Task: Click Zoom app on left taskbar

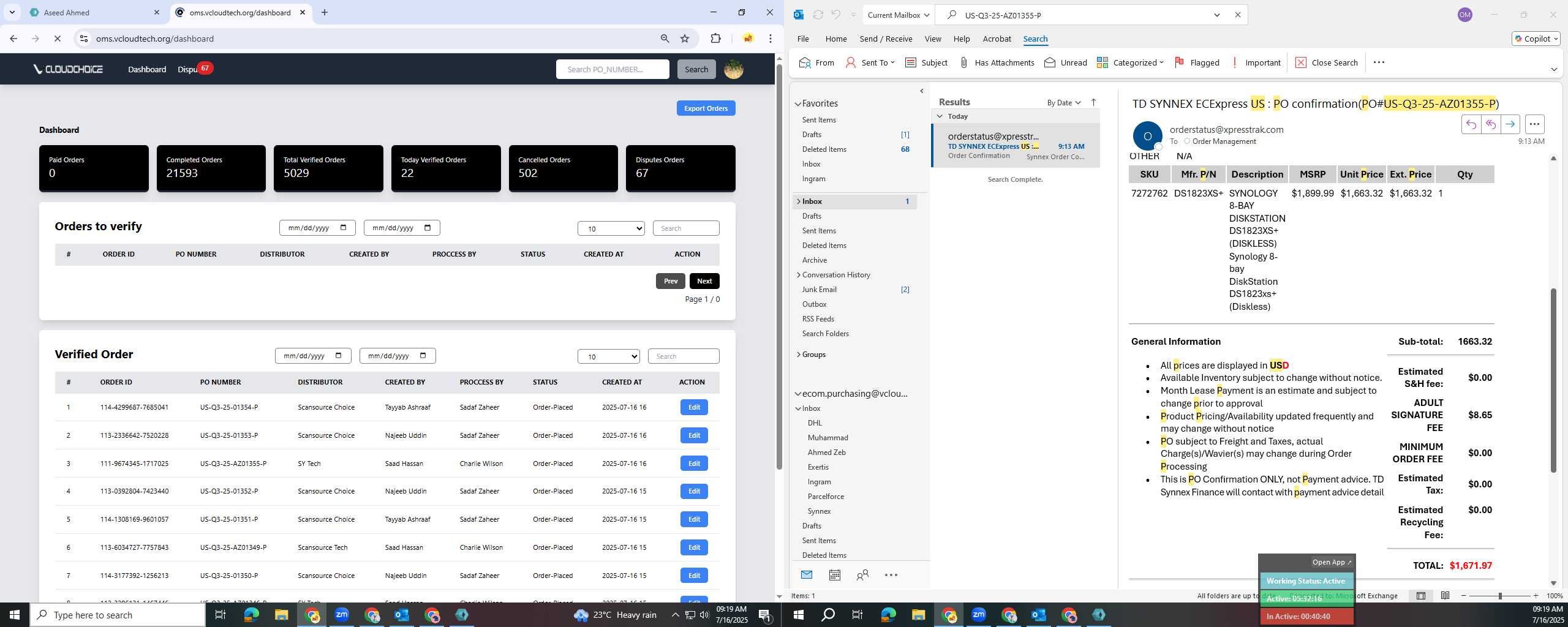Action: tap(342, 615)
